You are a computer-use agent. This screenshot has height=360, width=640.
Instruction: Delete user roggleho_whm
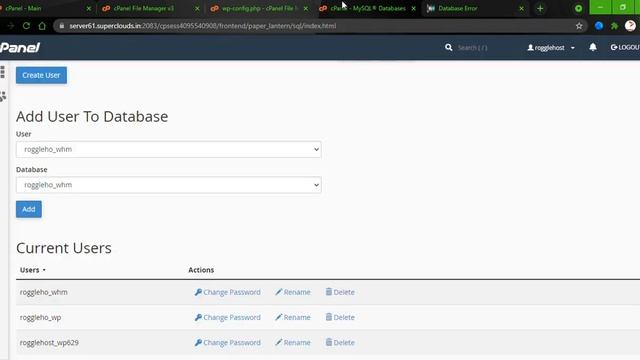coord(340,292)
